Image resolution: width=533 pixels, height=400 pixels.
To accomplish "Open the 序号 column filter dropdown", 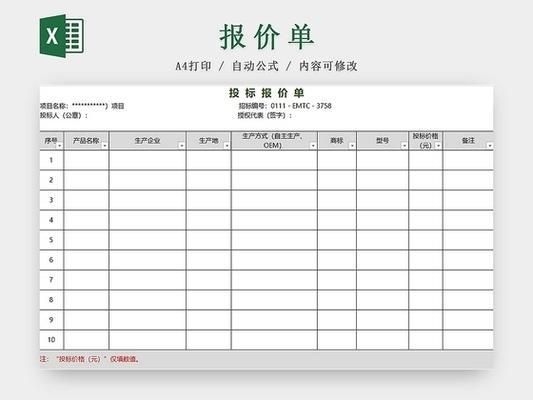I will [60, 146].
